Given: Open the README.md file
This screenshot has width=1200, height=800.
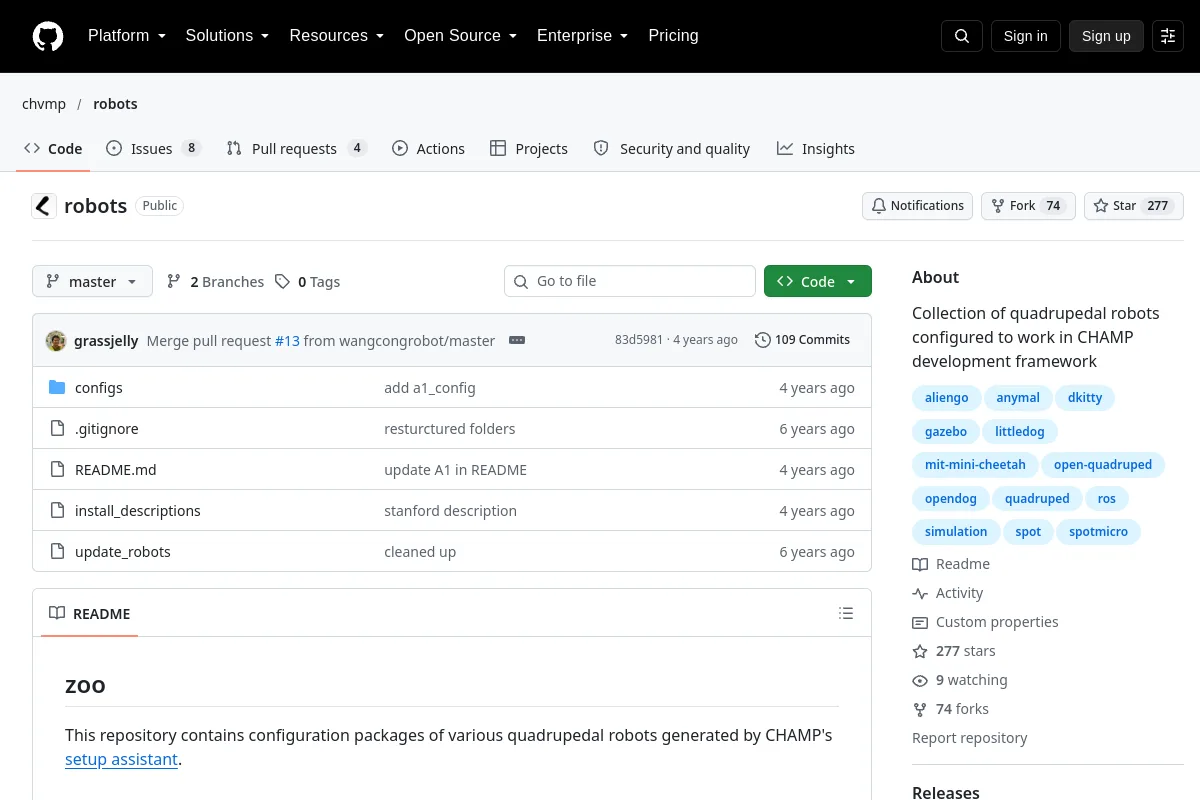Looking at the screenshot, I should [x=116, y=470].
